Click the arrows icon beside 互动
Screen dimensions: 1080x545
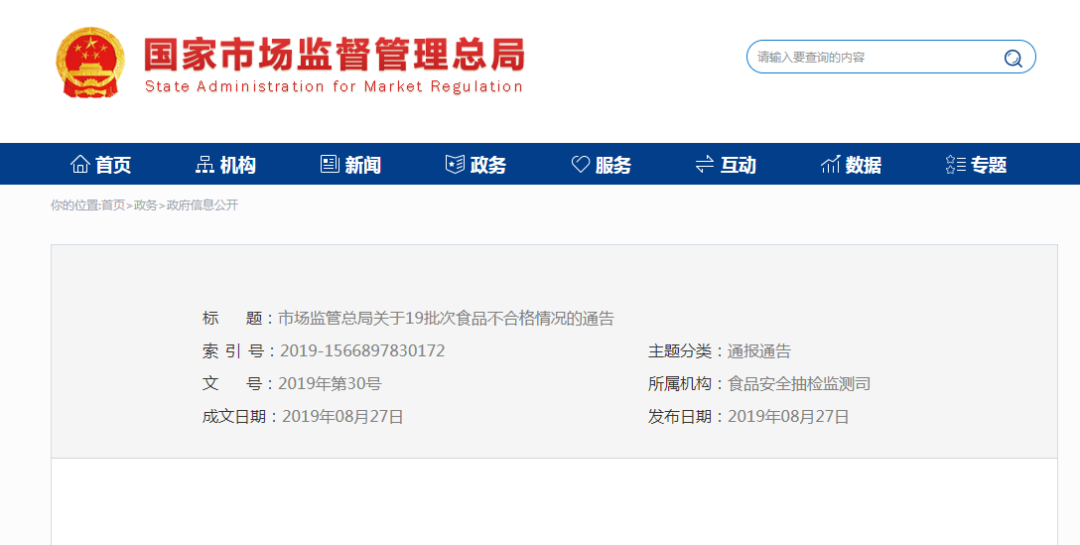tap(705, 165)
